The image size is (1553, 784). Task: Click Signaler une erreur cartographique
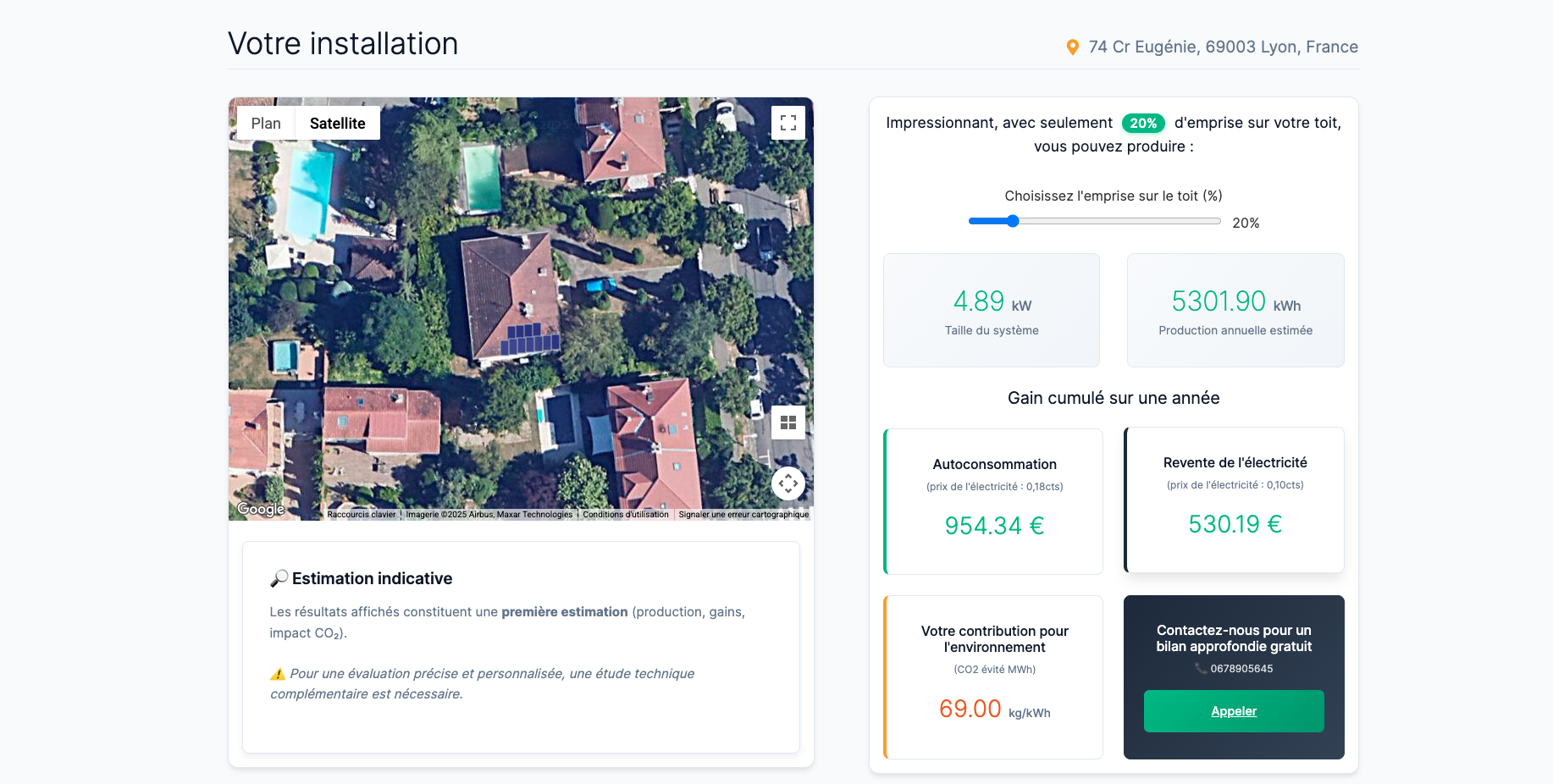pyautogui.click(x=743, y=514)
